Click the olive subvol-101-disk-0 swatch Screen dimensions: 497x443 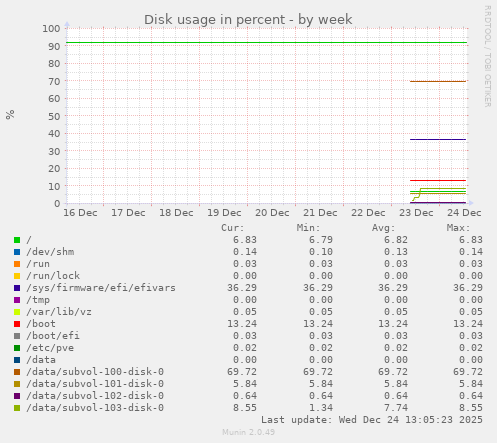pos(17,384)
